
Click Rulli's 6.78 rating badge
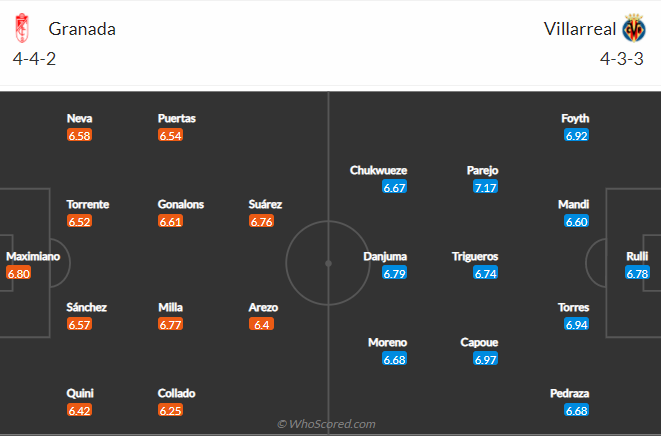tap(637, 273)
